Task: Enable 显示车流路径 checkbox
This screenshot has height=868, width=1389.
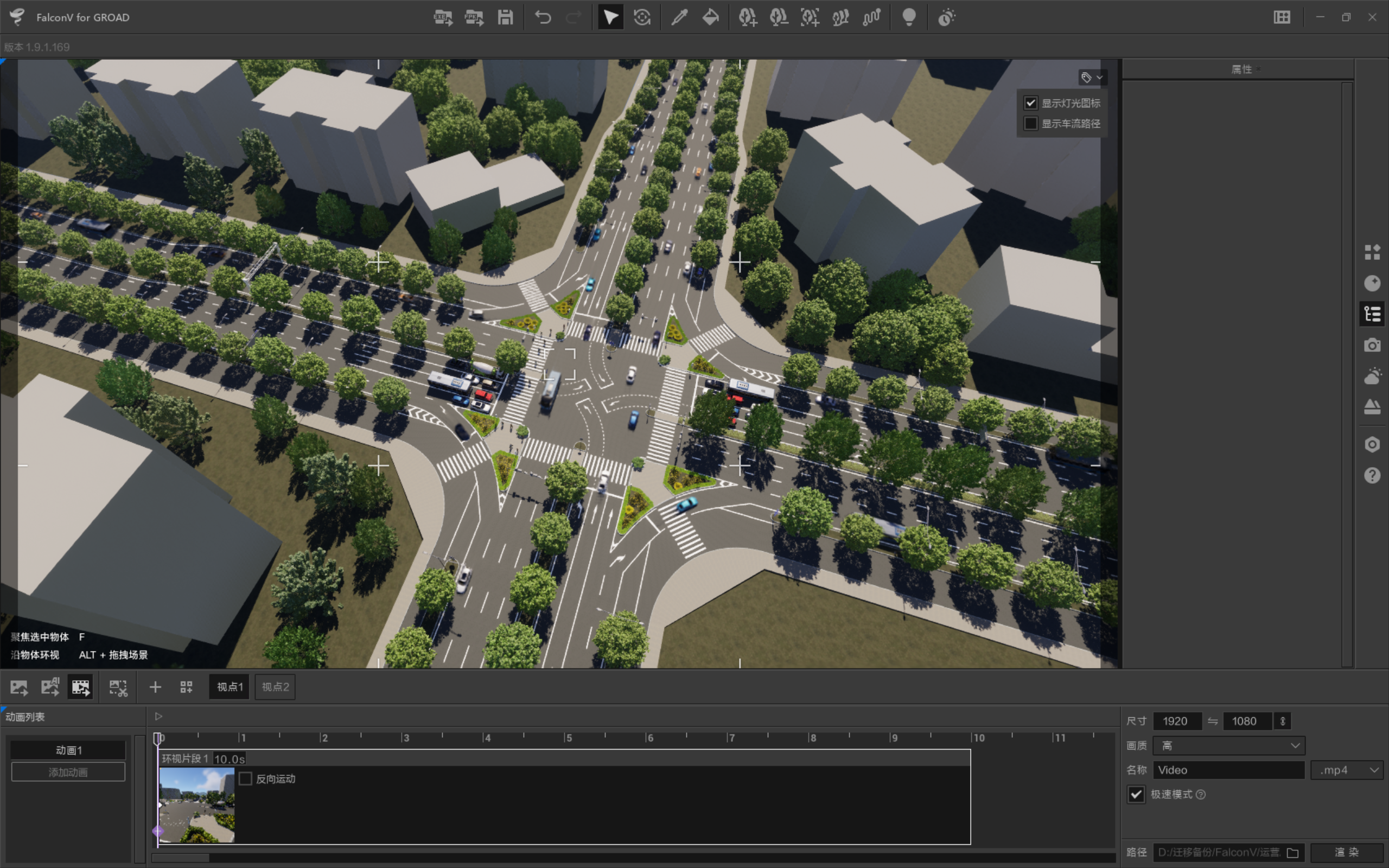Action: [x=1031, y=124]
